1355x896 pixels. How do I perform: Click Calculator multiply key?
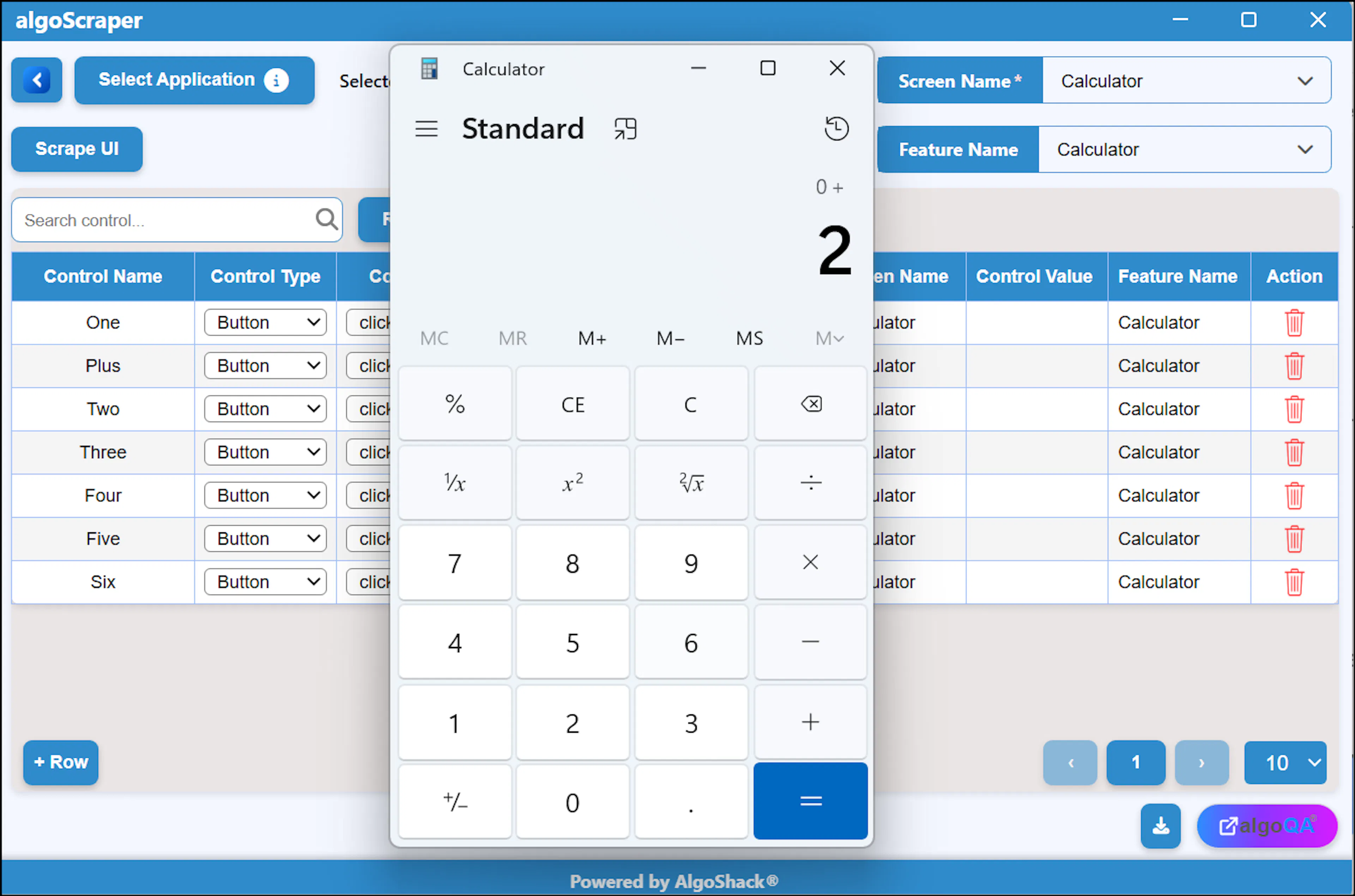[x=811, y=563]
